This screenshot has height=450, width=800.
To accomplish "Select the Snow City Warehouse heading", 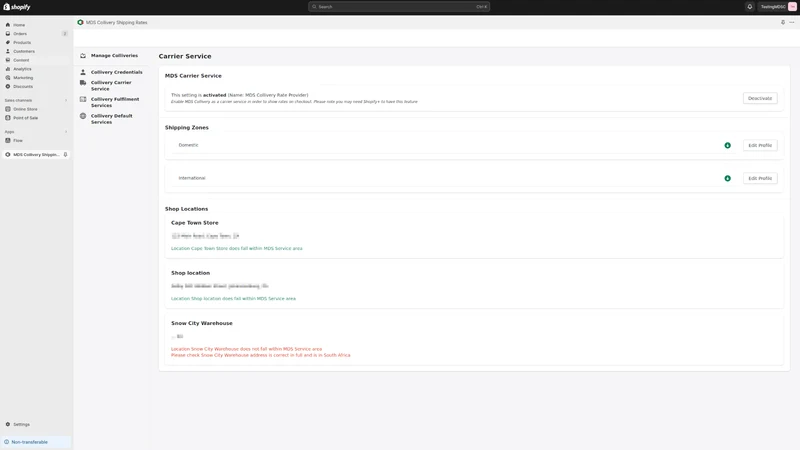I will click(202, 323).
